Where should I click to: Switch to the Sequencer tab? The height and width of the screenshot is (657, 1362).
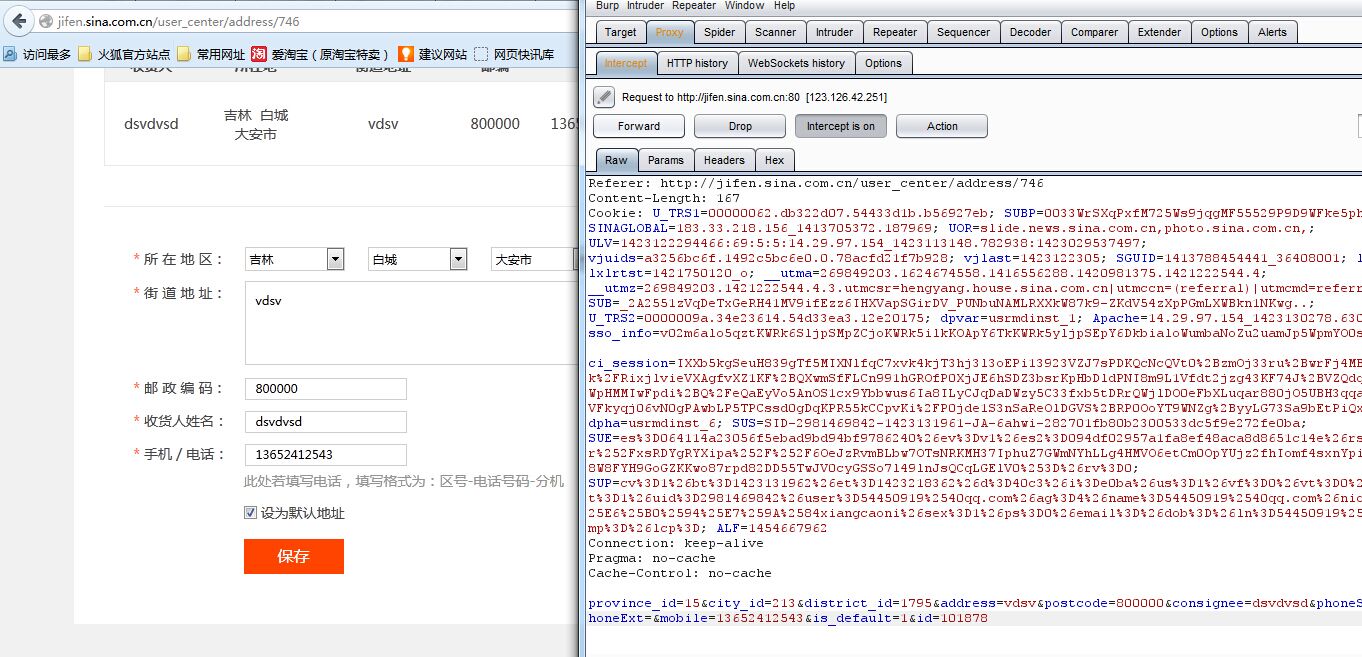pyautogui.click(x=963, y=32)
